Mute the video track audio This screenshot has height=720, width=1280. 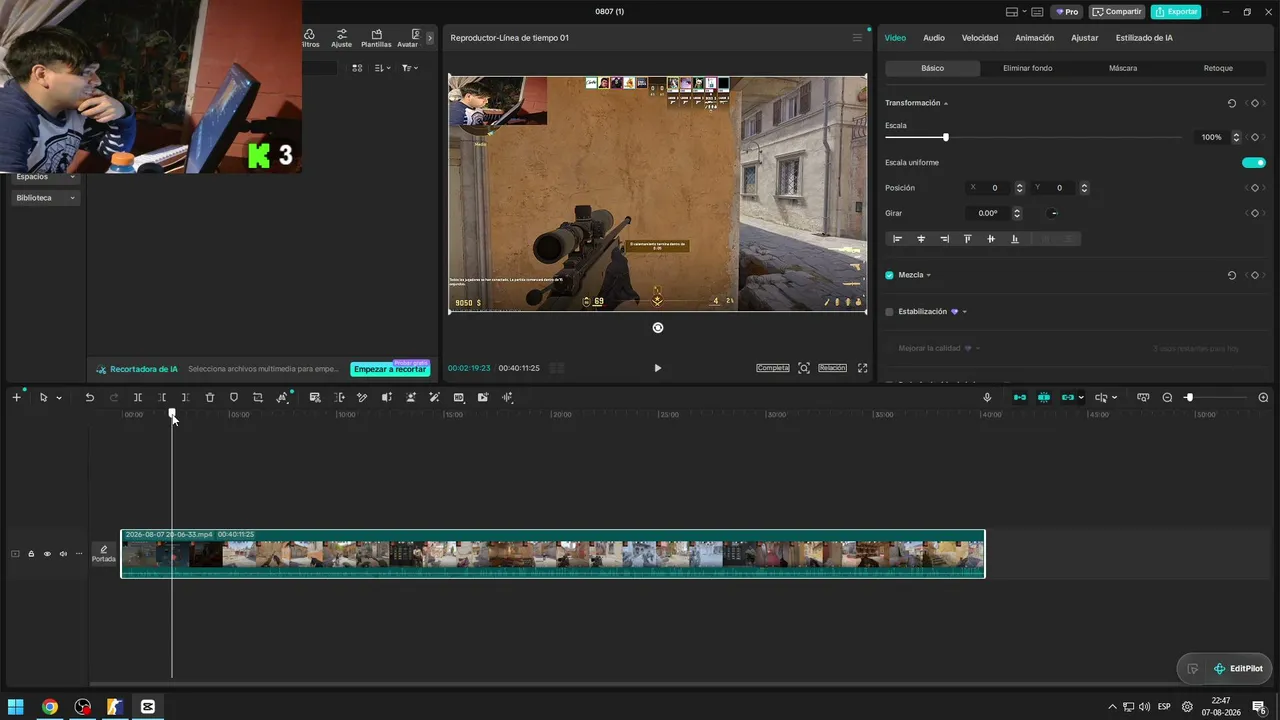(63, 554)
